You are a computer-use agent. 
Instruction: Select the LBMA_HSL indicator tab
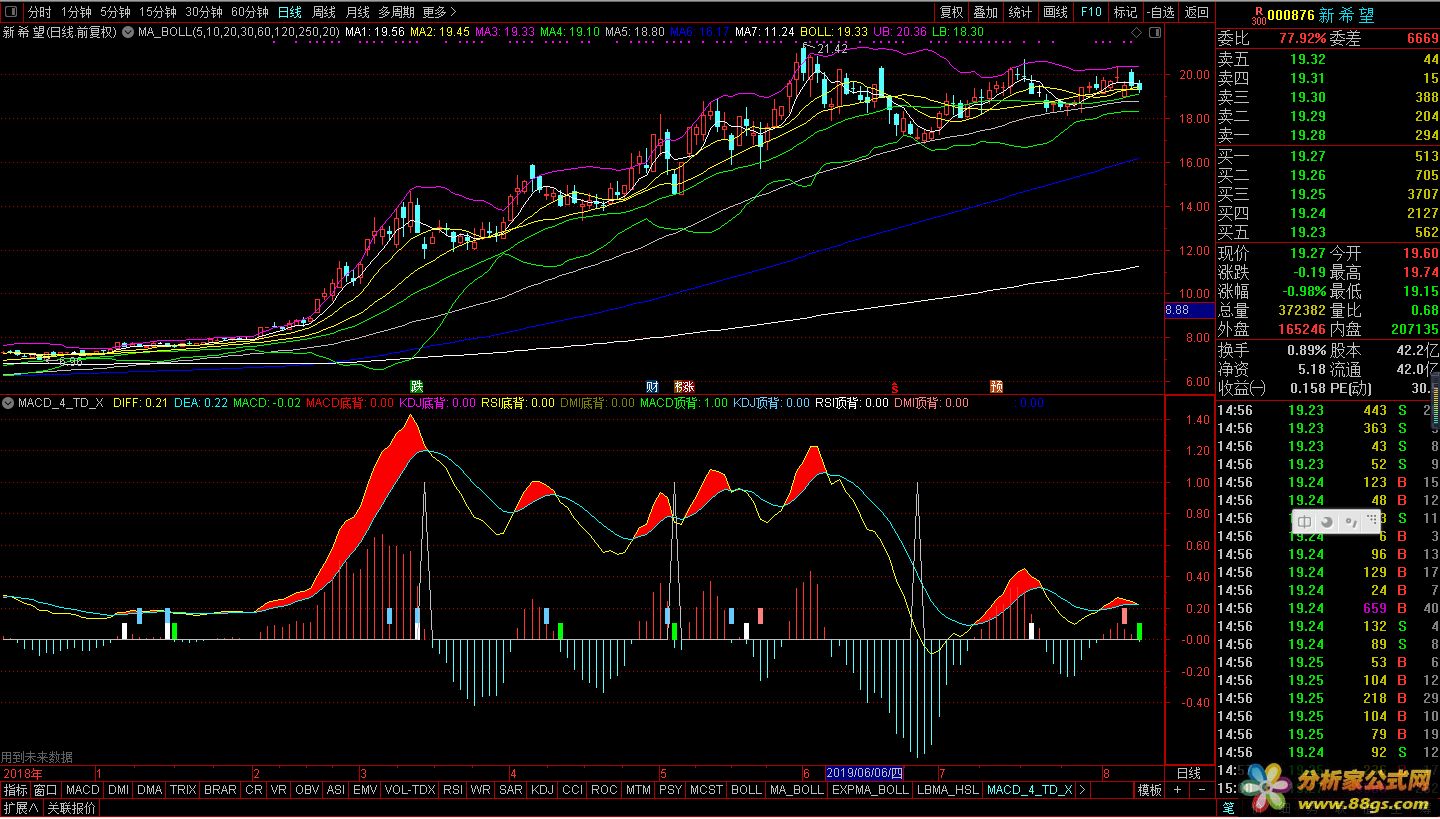[948, 790]
